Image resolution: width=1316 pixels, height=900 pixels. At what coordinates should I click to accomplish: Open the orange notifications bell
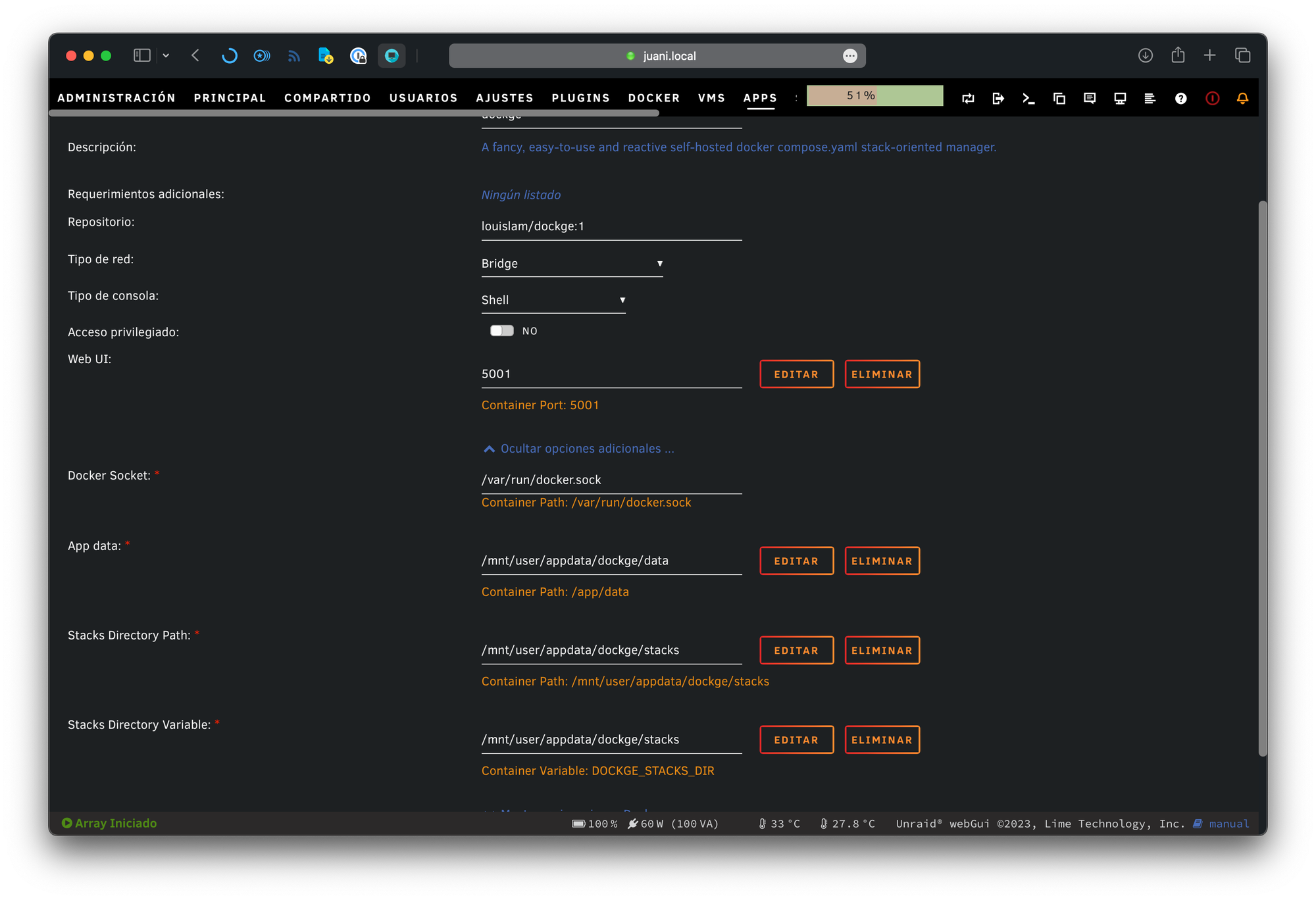pyautogui.click(x=1242, y=99)
